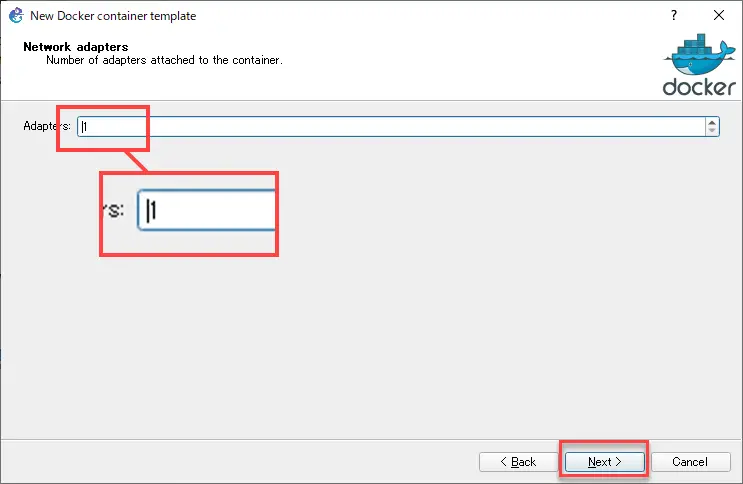Focus the Adapters number input field
Screen dimensions: 743x484
tap(391, 127)
